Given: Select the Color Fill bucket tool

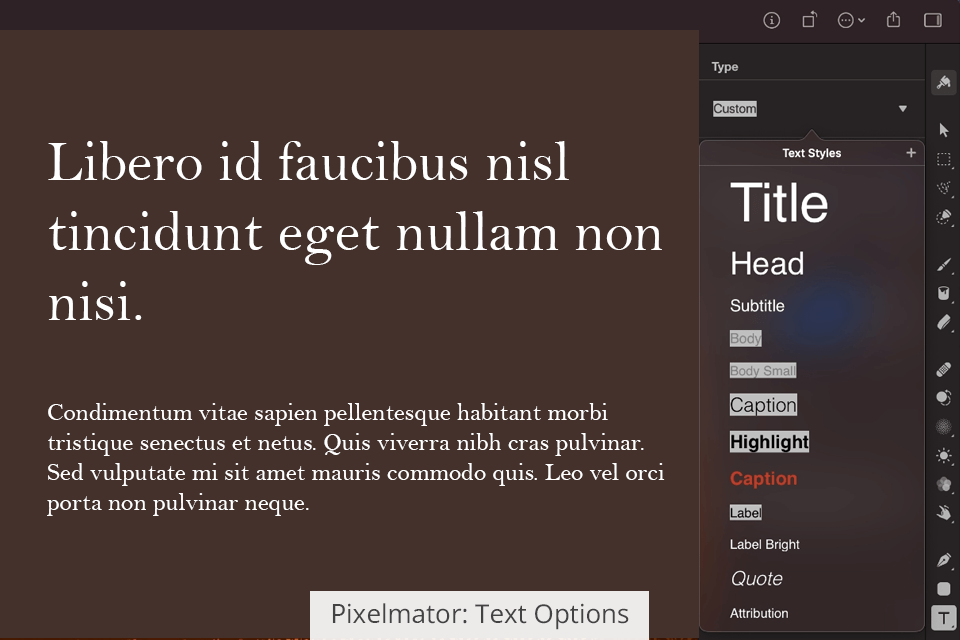Looking at the screenshot, I should coord(943,293).
